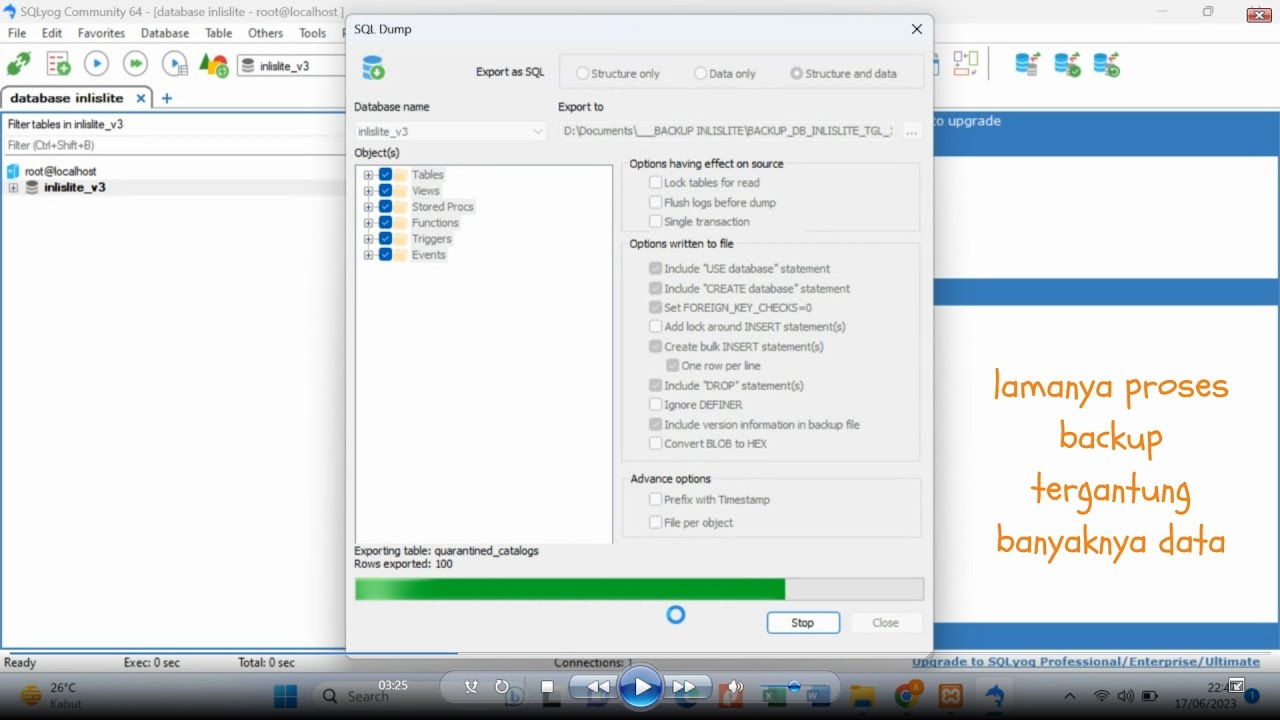The height and width of the screenshot is (720, 1280).
Task: Click Upgrade to SQLyog Professional link
Action: (1085, 662)
